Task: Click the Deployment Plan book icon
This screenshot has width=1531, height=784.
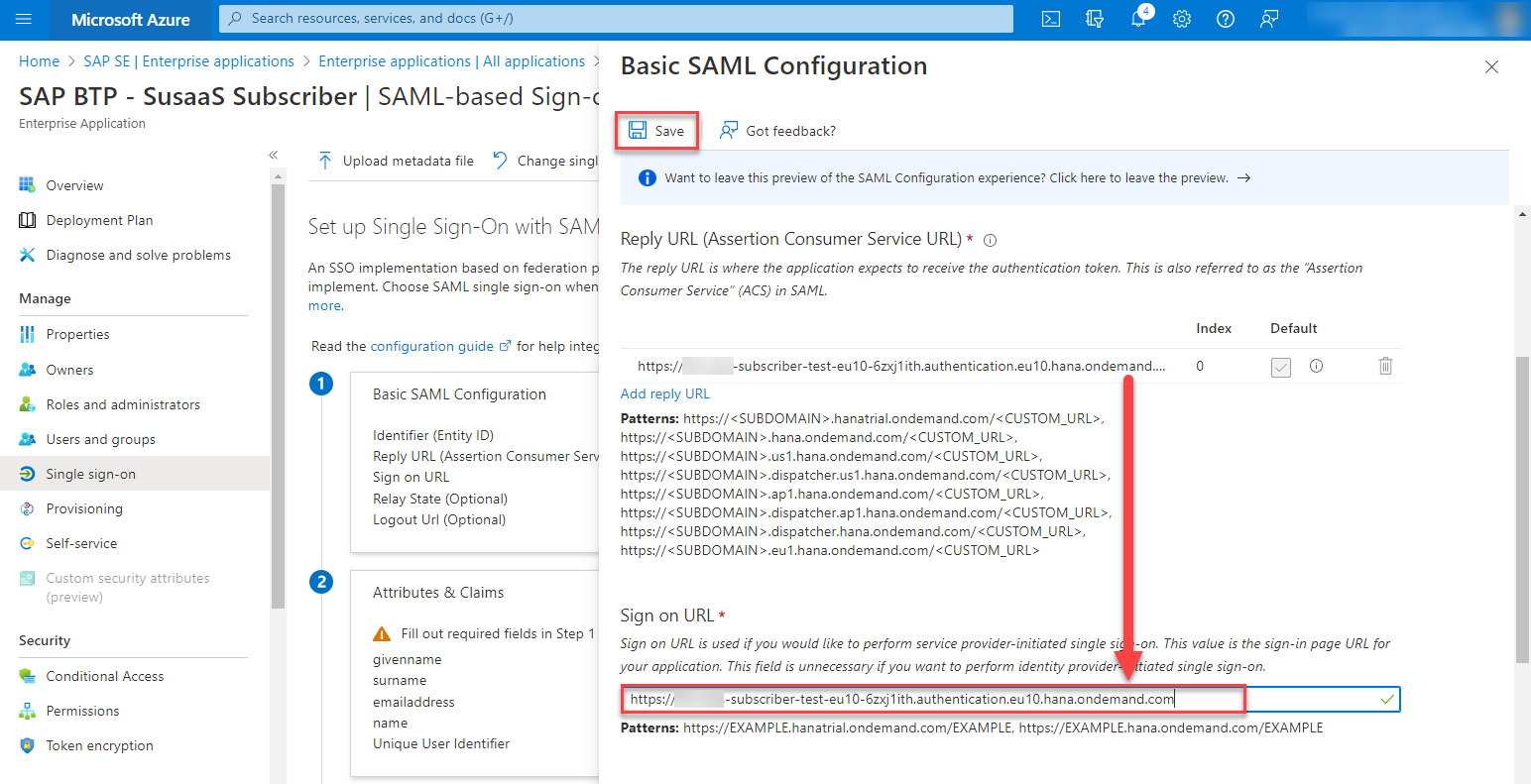Action: (x=28, y=220)
